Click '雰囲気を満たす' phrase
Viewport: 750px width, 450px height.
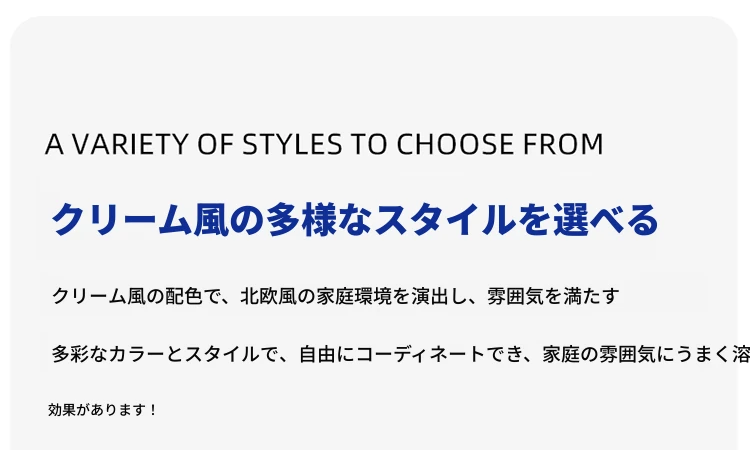click(553, 296)
